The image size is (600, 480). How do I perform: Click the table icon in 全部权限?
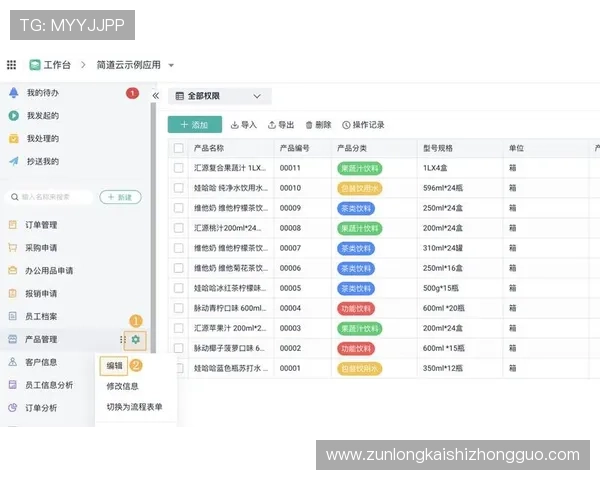[179, 96]
